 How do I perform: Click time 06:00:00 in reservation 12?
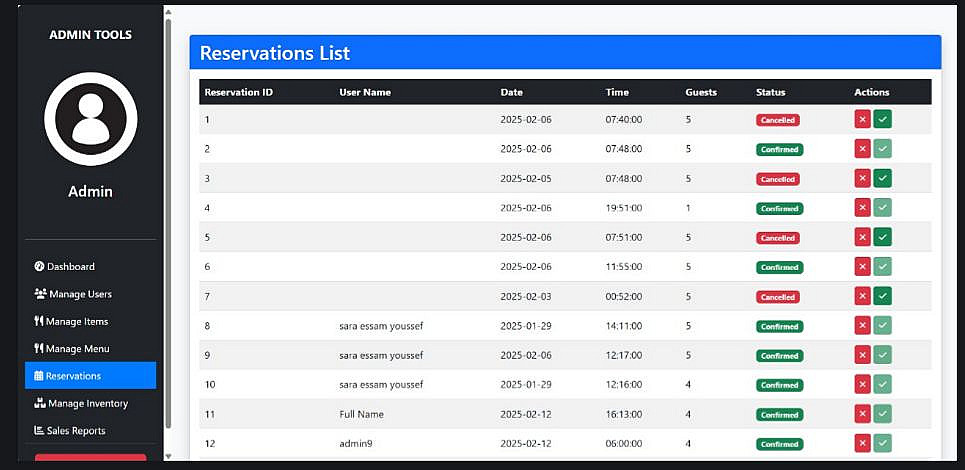[623, 444]
